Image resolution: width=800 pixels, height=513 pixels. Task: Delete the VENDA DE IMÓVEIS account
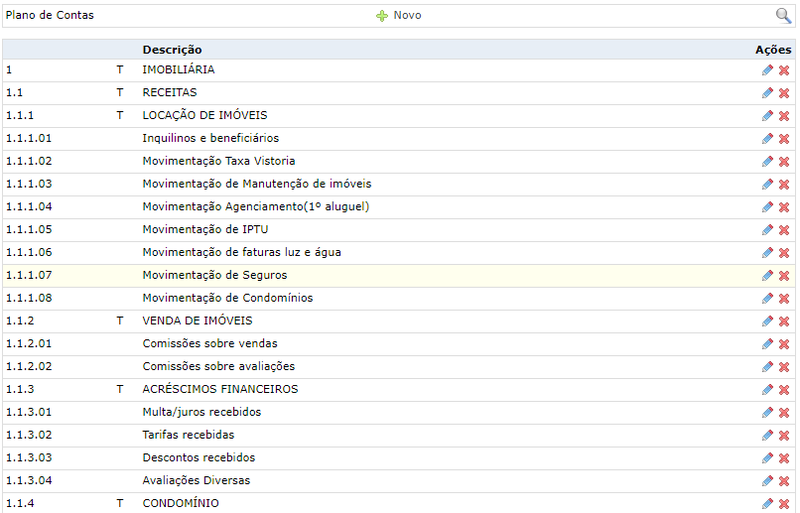click(784, 322)
